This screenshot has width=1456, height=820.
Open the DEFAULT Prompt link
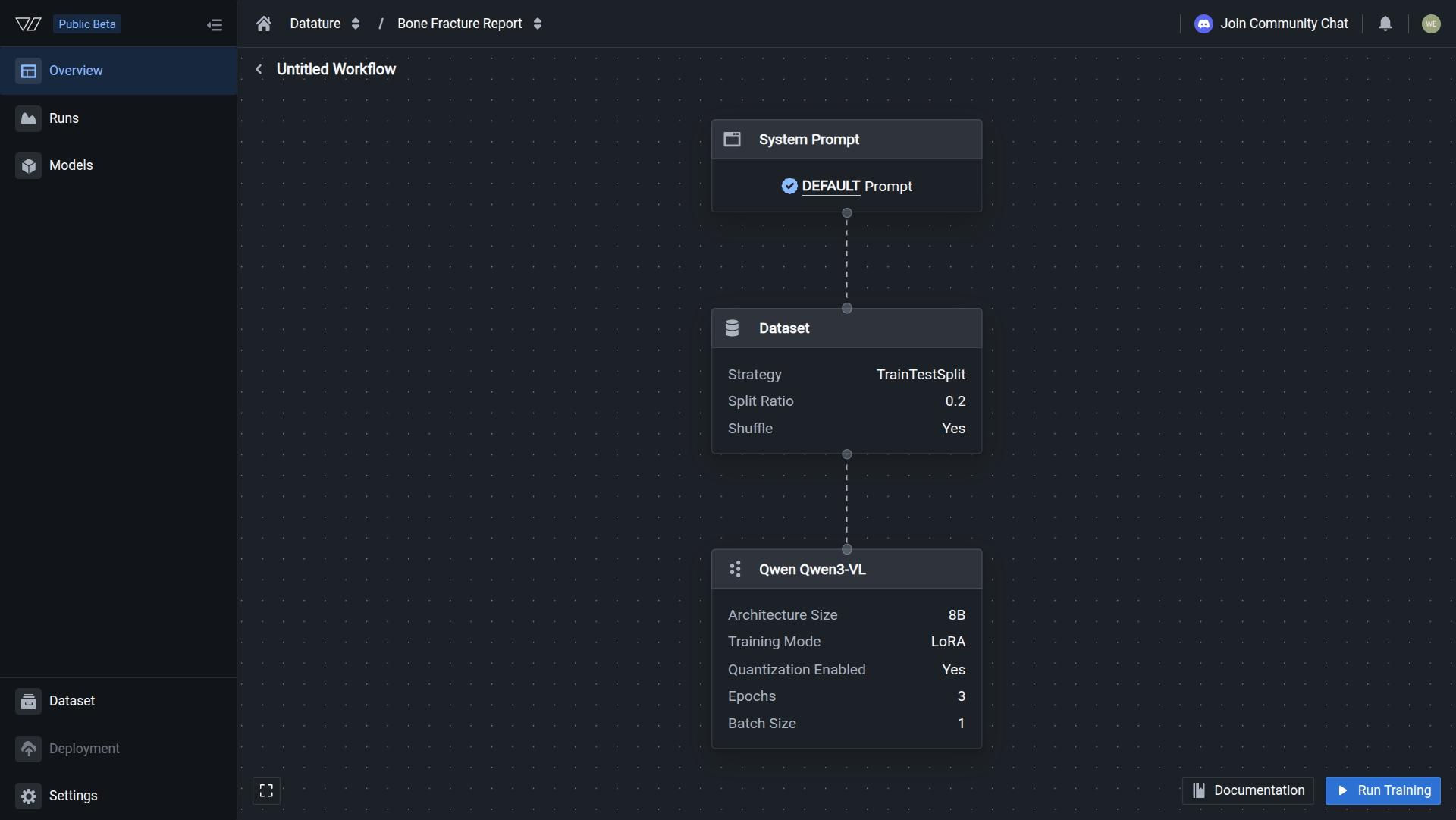(831, 187)
